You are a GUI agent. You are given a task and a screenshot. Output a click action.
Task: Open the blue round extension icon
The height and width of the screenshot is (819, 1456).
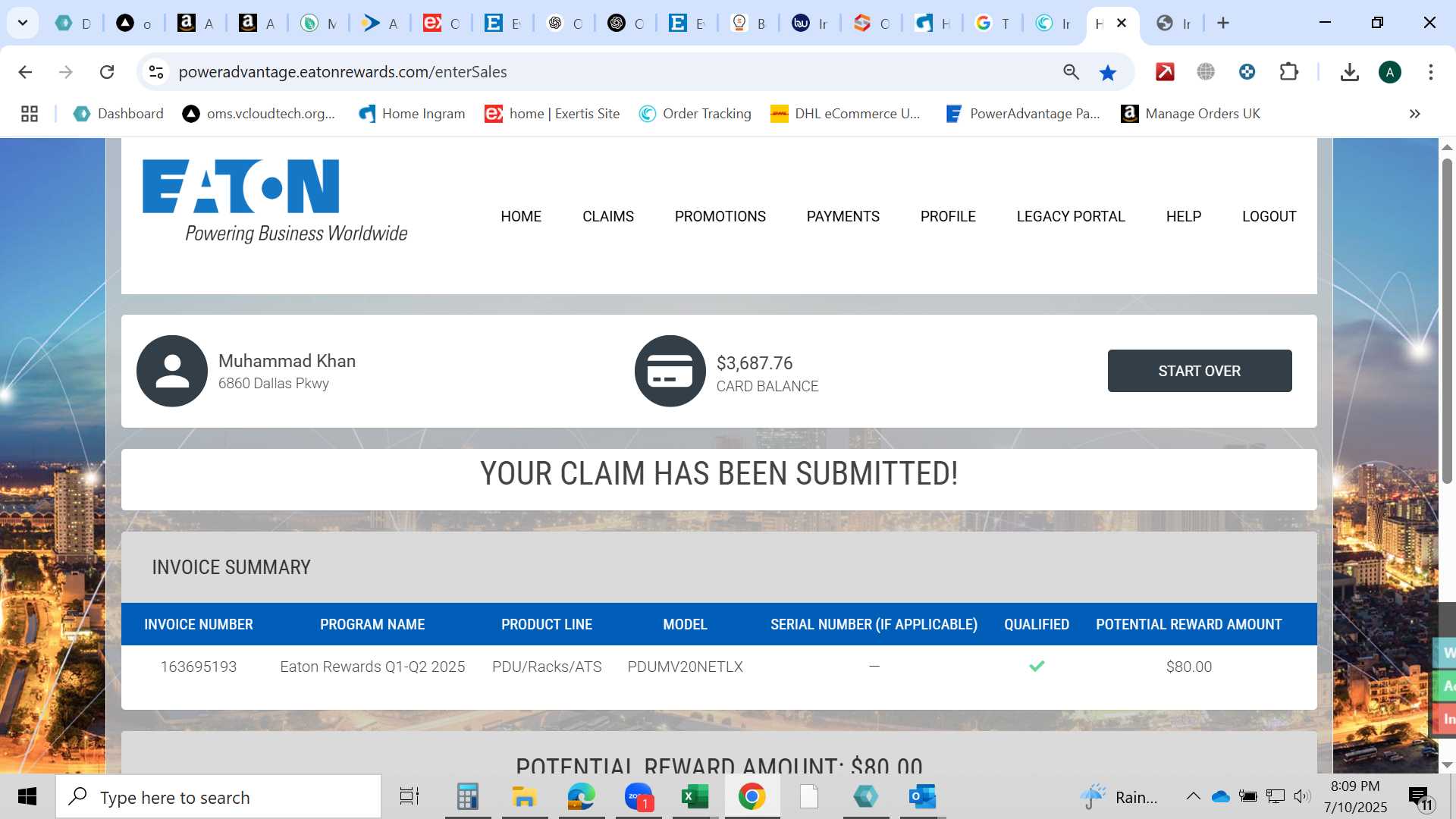1247,72
